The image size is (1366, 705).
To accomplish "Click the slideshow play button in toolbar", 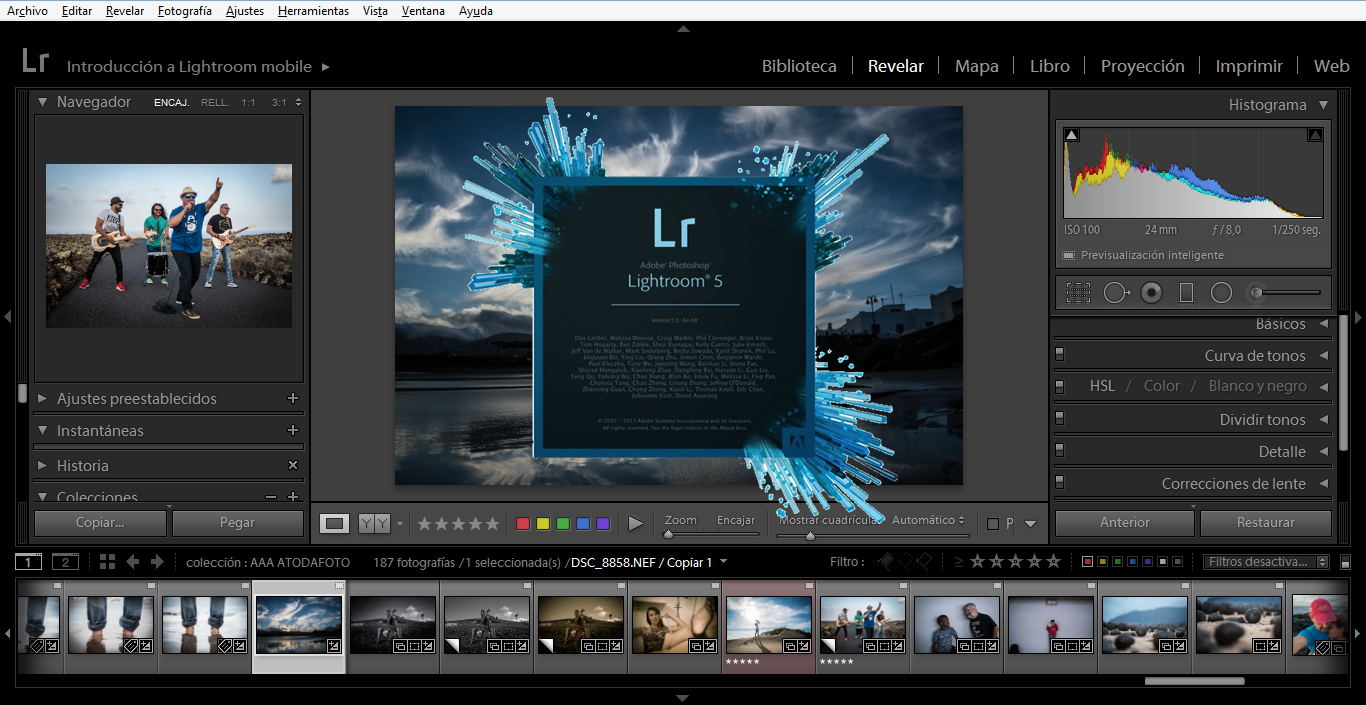I will point(635,523).
